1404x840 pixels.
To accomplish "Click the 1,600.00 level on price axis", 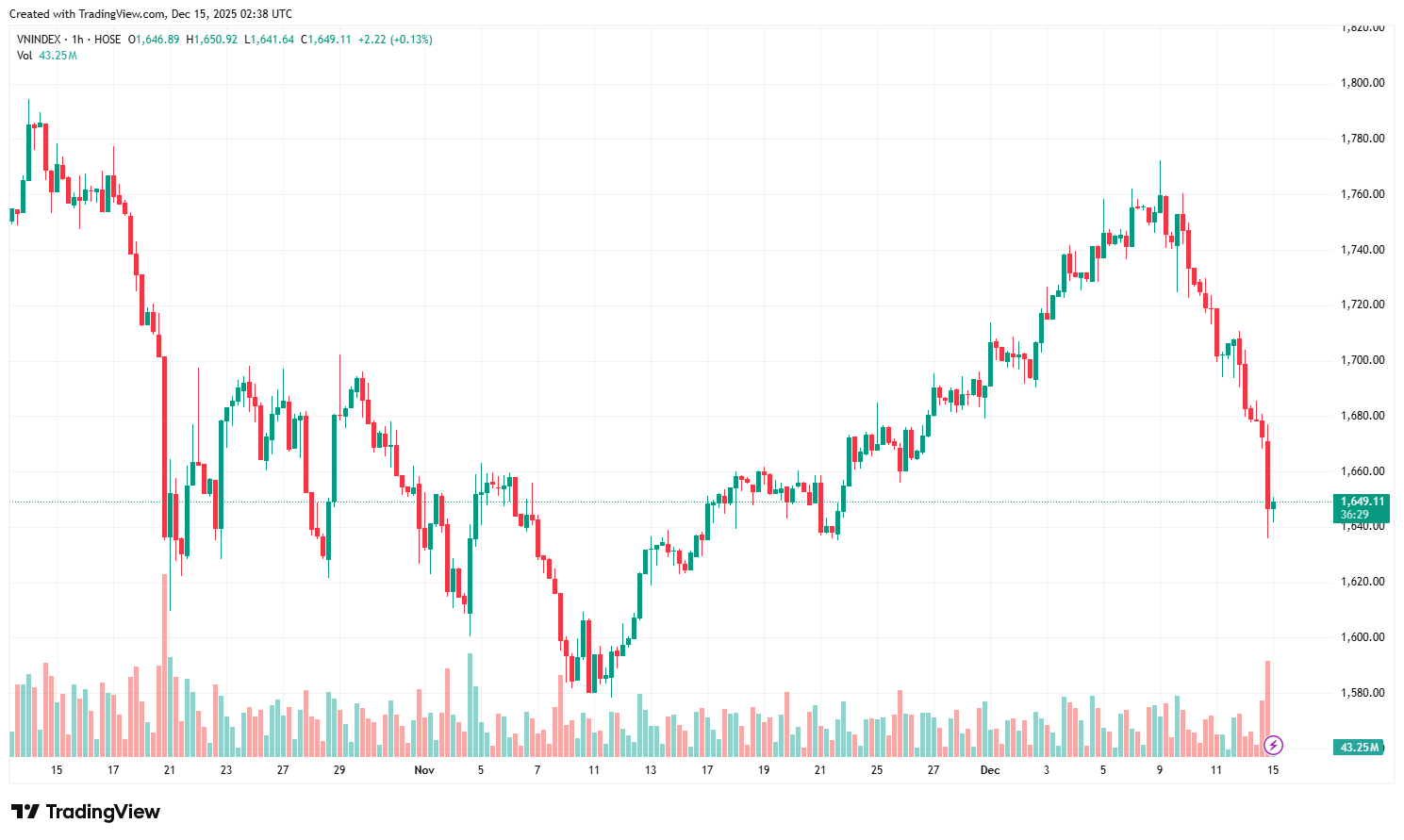I will [1363, 637].
